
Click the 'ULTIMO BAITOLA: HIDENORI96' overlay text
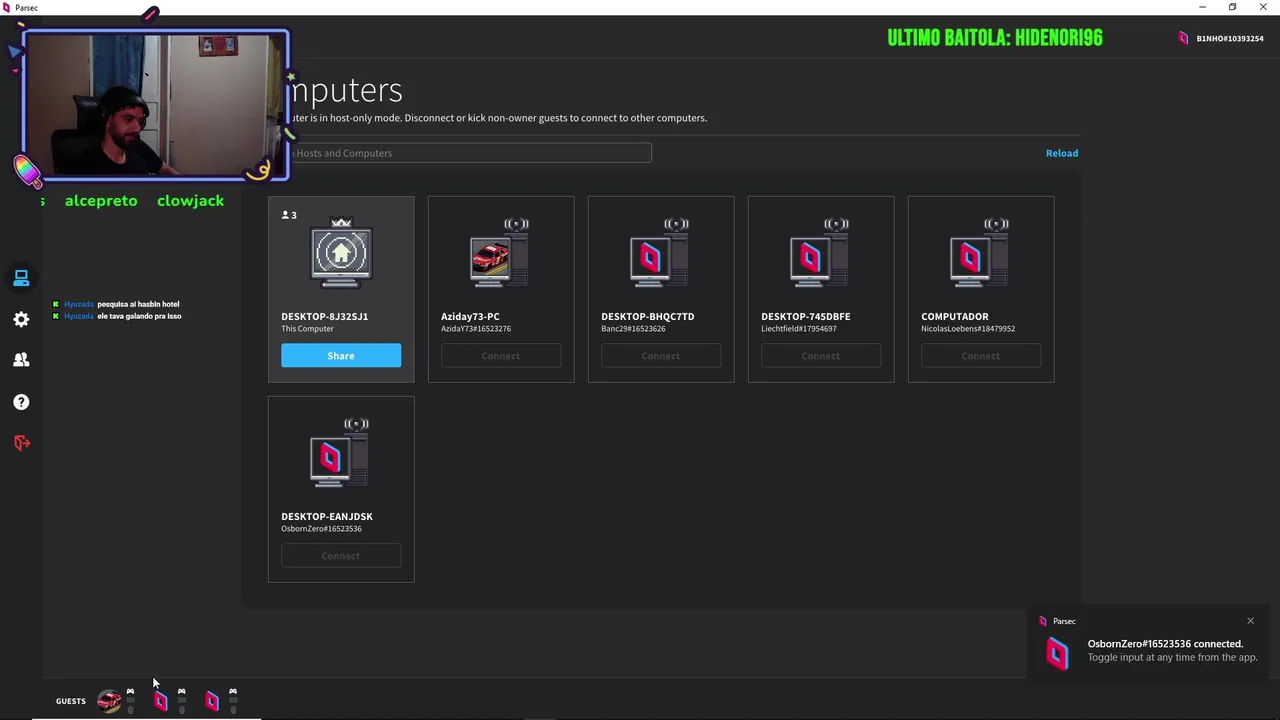[x=995, y=38]
